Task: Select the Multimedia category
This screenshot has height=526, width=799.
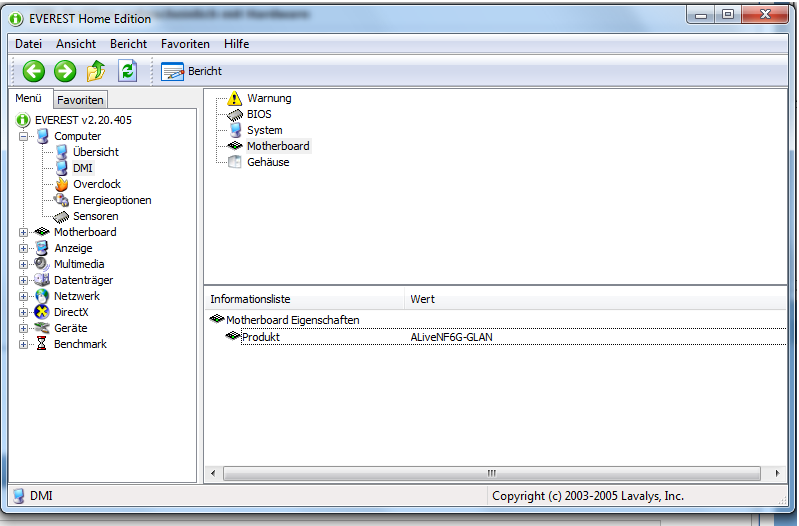Action: coord(69,264)
